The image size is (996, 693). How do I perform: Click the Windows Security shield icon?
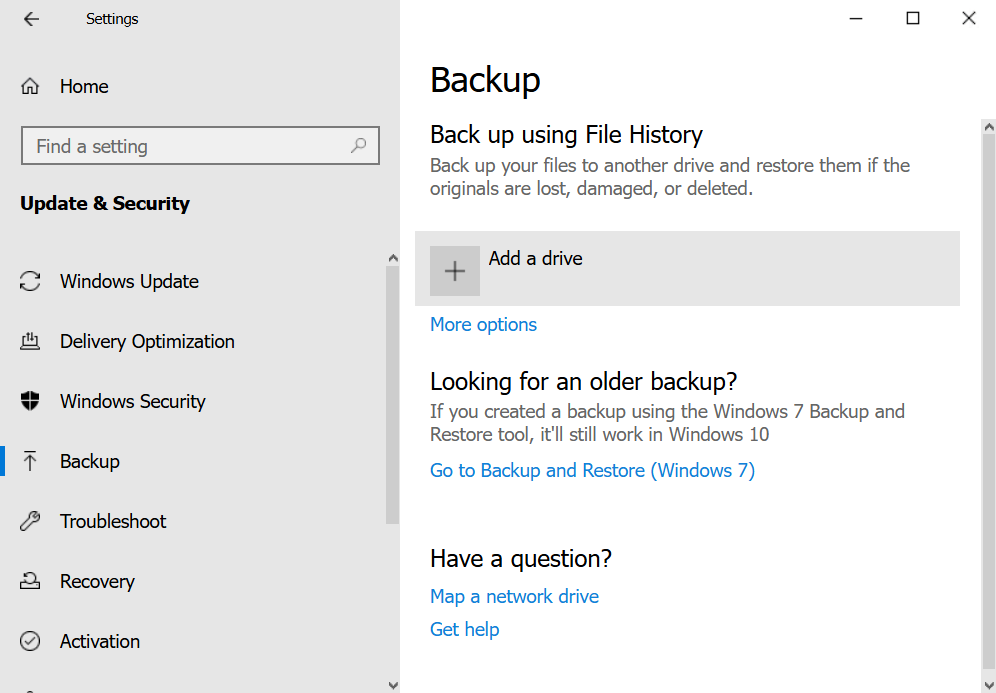[x=31, y=402]
